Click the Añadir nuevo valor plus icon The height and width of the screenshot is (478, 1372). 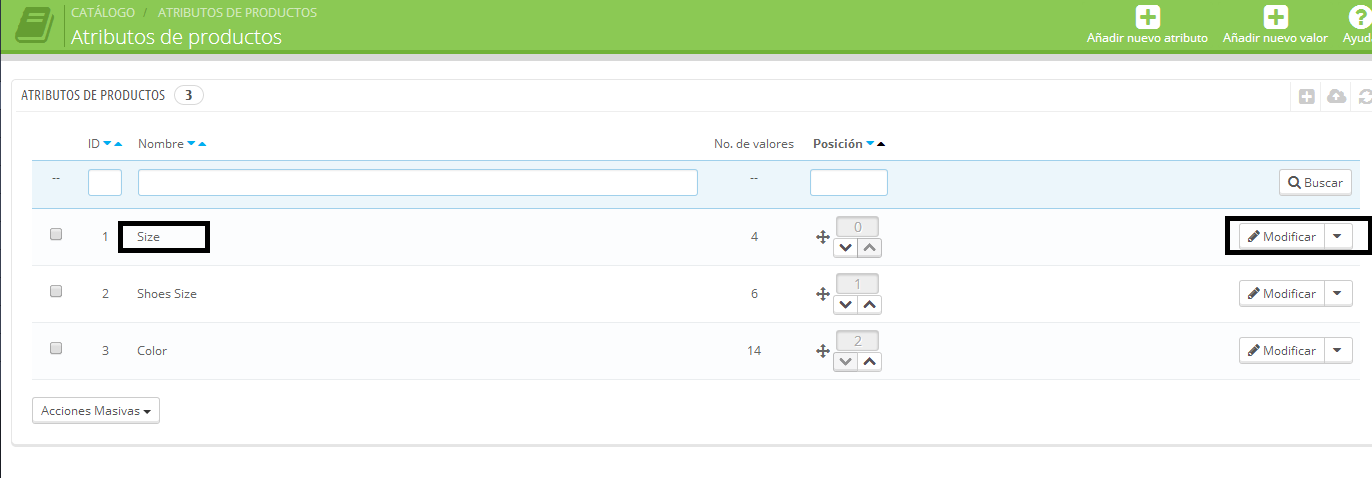point(1275,17)
